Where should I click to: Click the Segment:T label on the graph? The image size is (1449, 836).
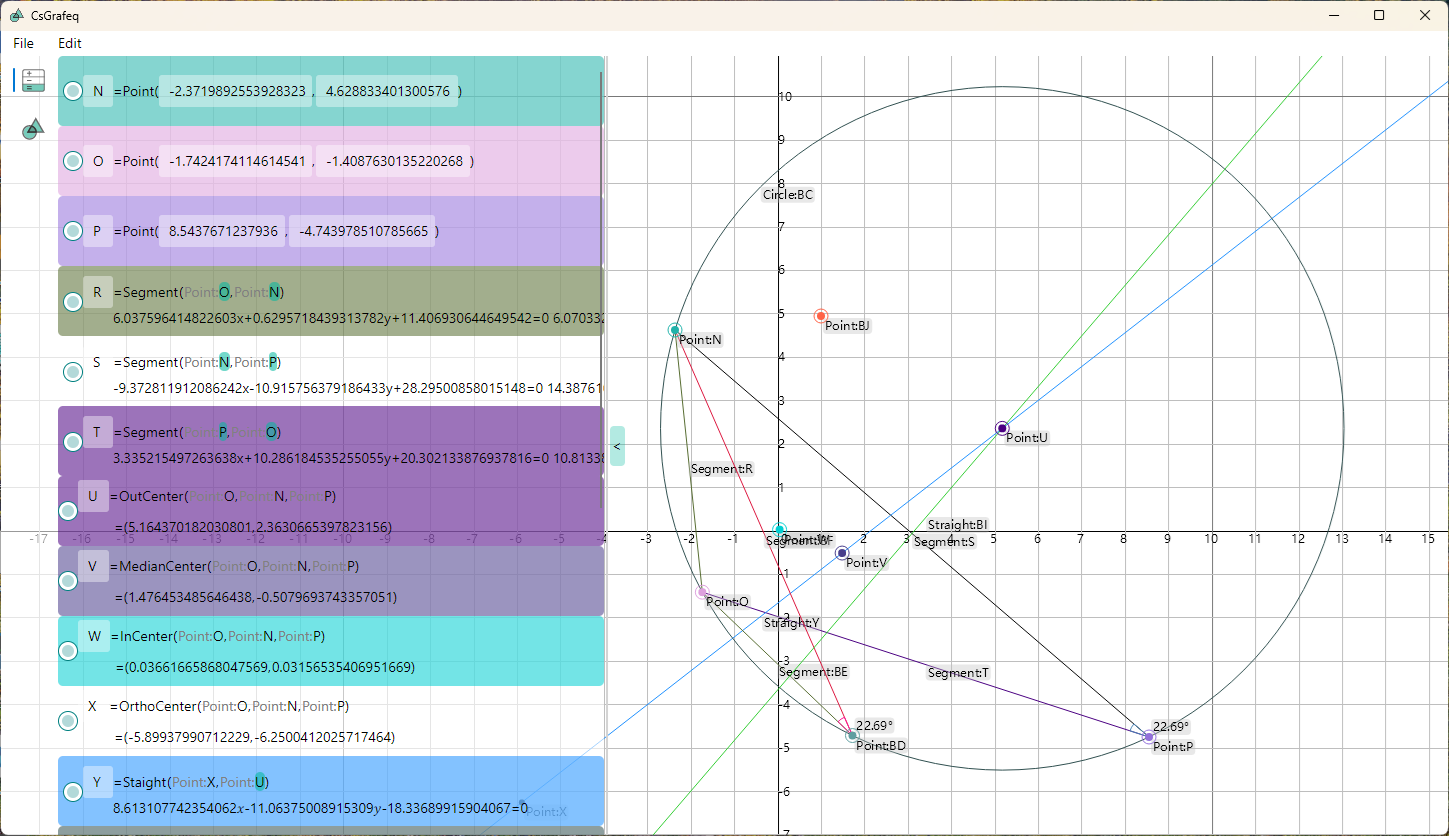(x=958, y=673)
